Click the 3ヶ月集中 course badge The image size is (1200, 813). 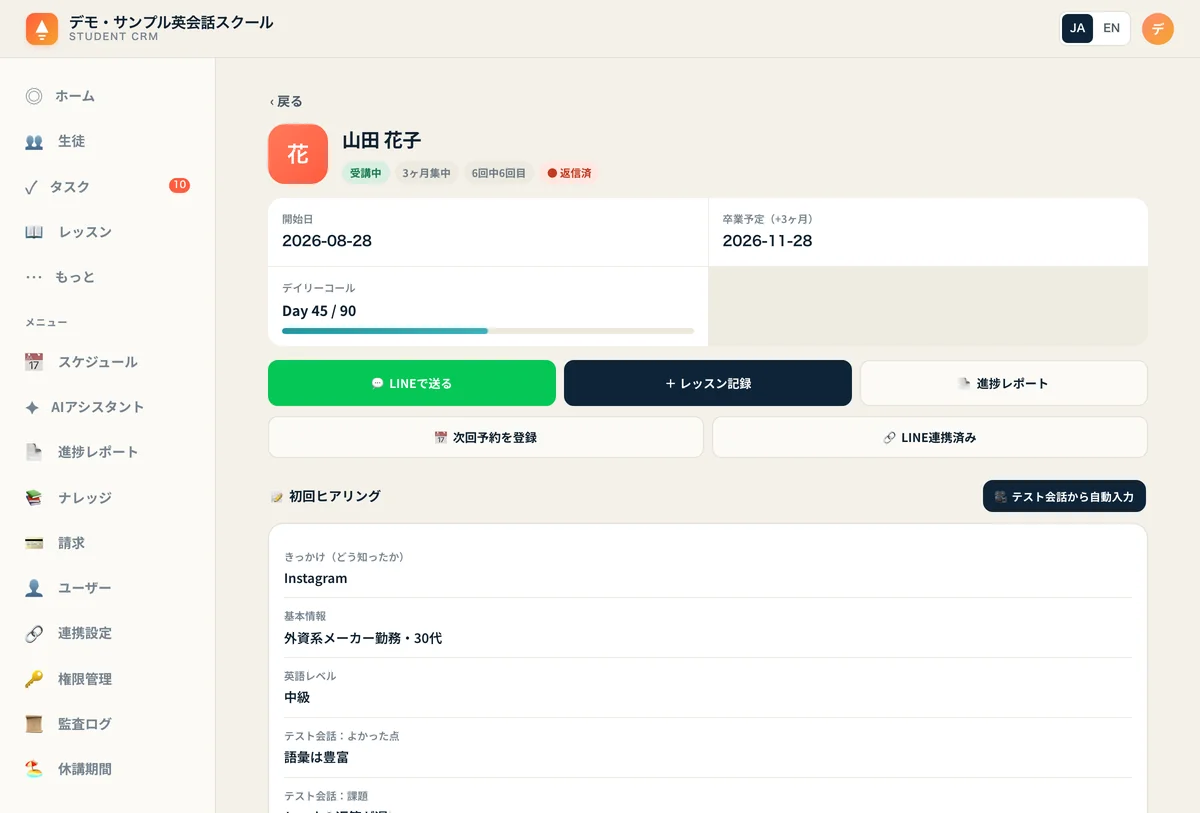426,173
